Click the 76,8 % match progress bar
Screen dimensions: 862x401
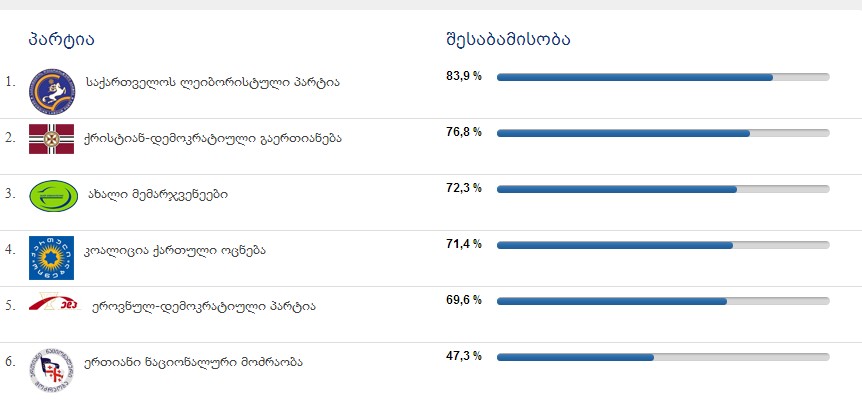662,133
